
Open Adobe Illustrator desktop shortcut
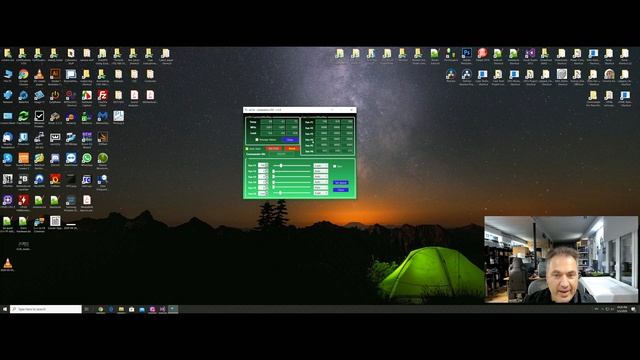click(x=55, y=74)
